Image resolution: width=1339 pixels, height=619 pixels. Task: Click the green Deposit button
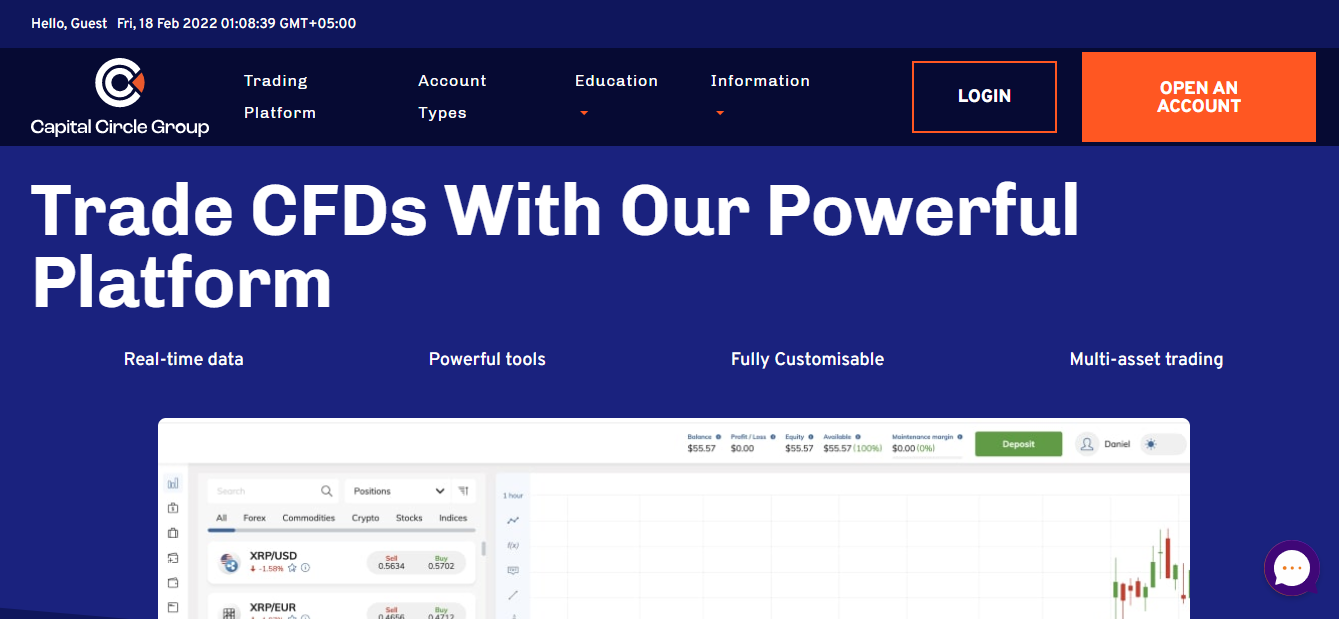tap(1019, 444)
